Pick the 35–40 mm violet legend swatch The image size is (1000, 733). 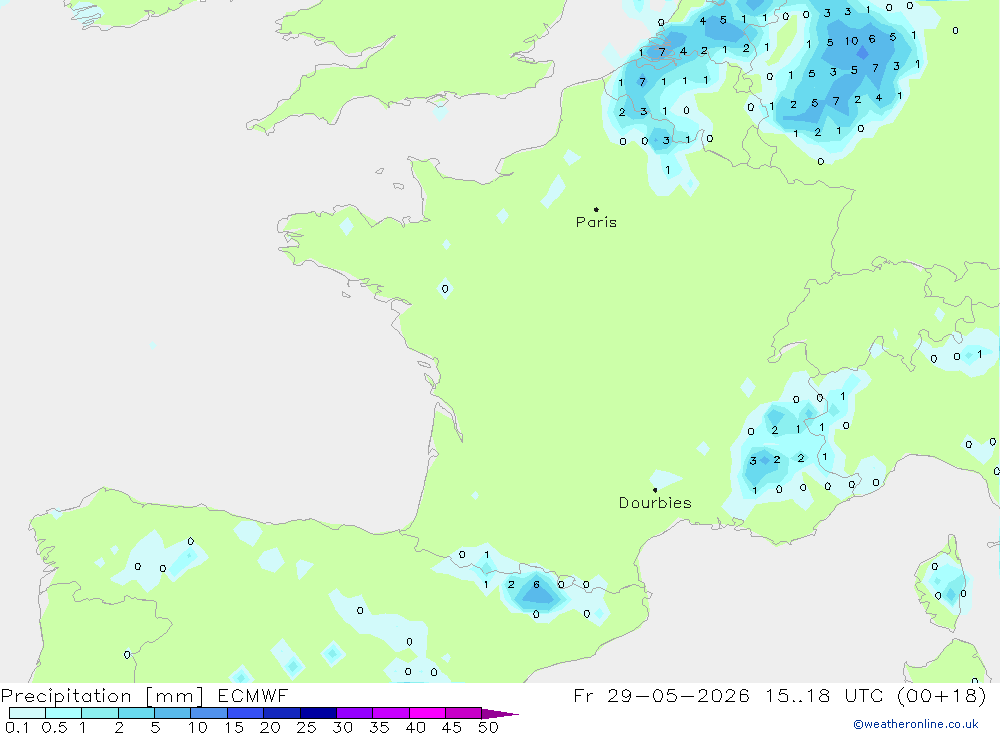pos(391,713)
